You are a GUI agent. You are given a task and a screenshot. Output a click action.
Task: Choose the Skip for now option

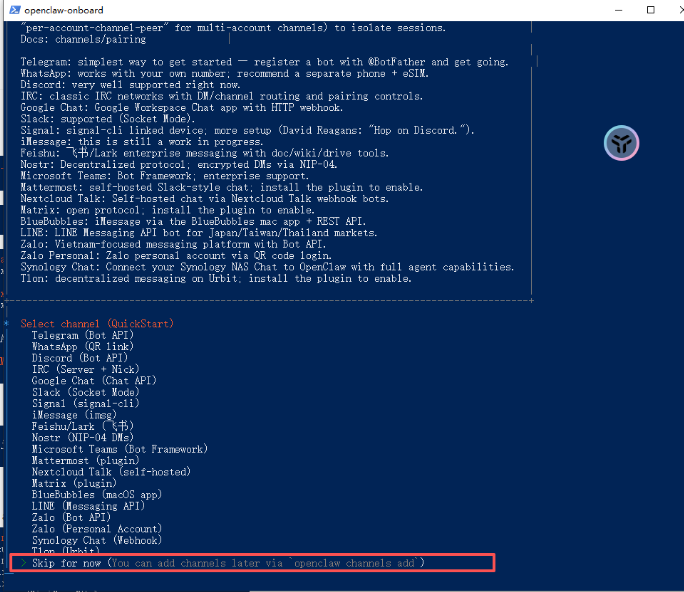pyautogui.click(x=252, y=563)
